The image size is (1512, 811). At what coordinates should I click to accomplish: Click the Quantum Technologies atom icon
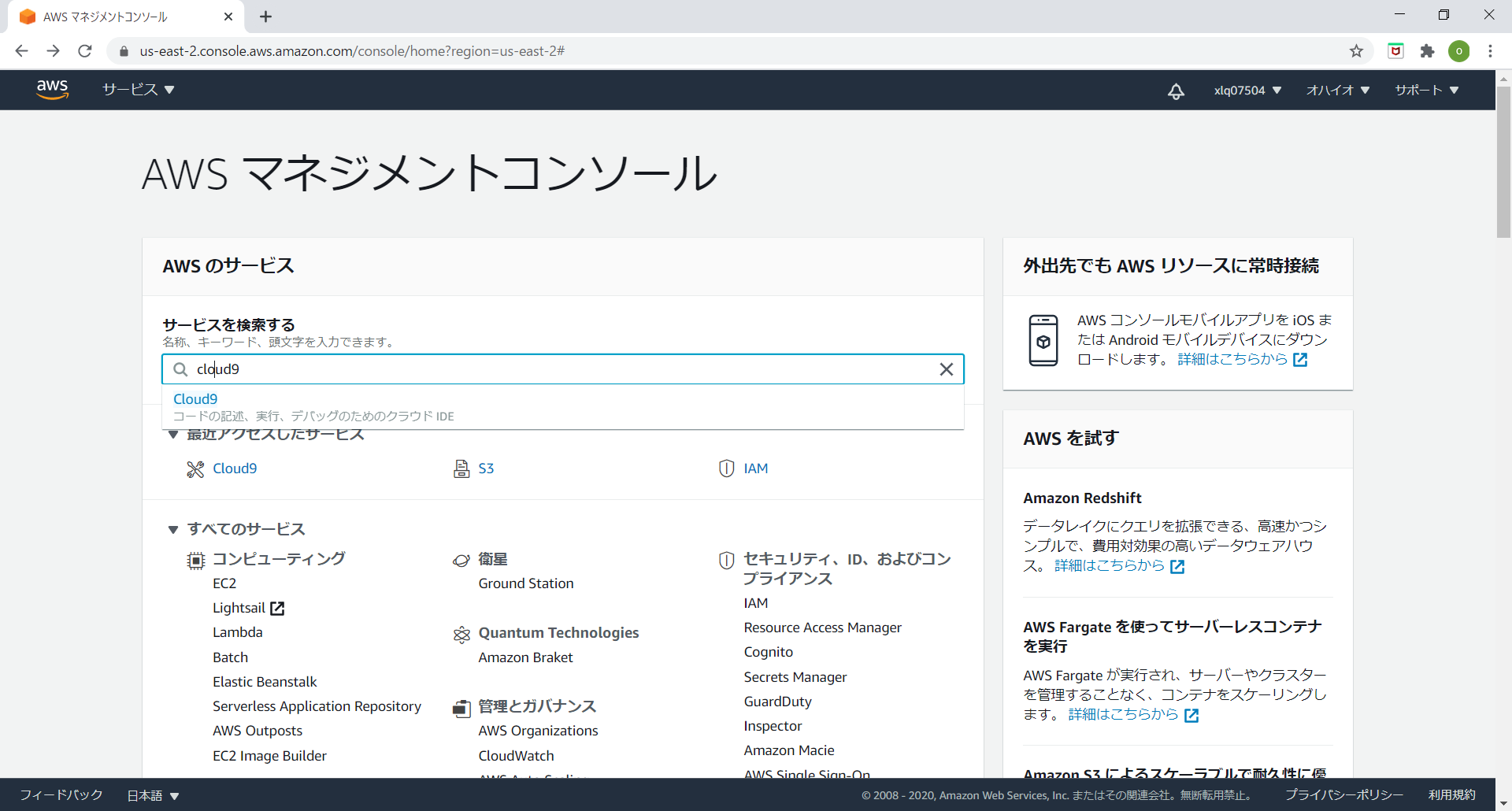point(461,634)
